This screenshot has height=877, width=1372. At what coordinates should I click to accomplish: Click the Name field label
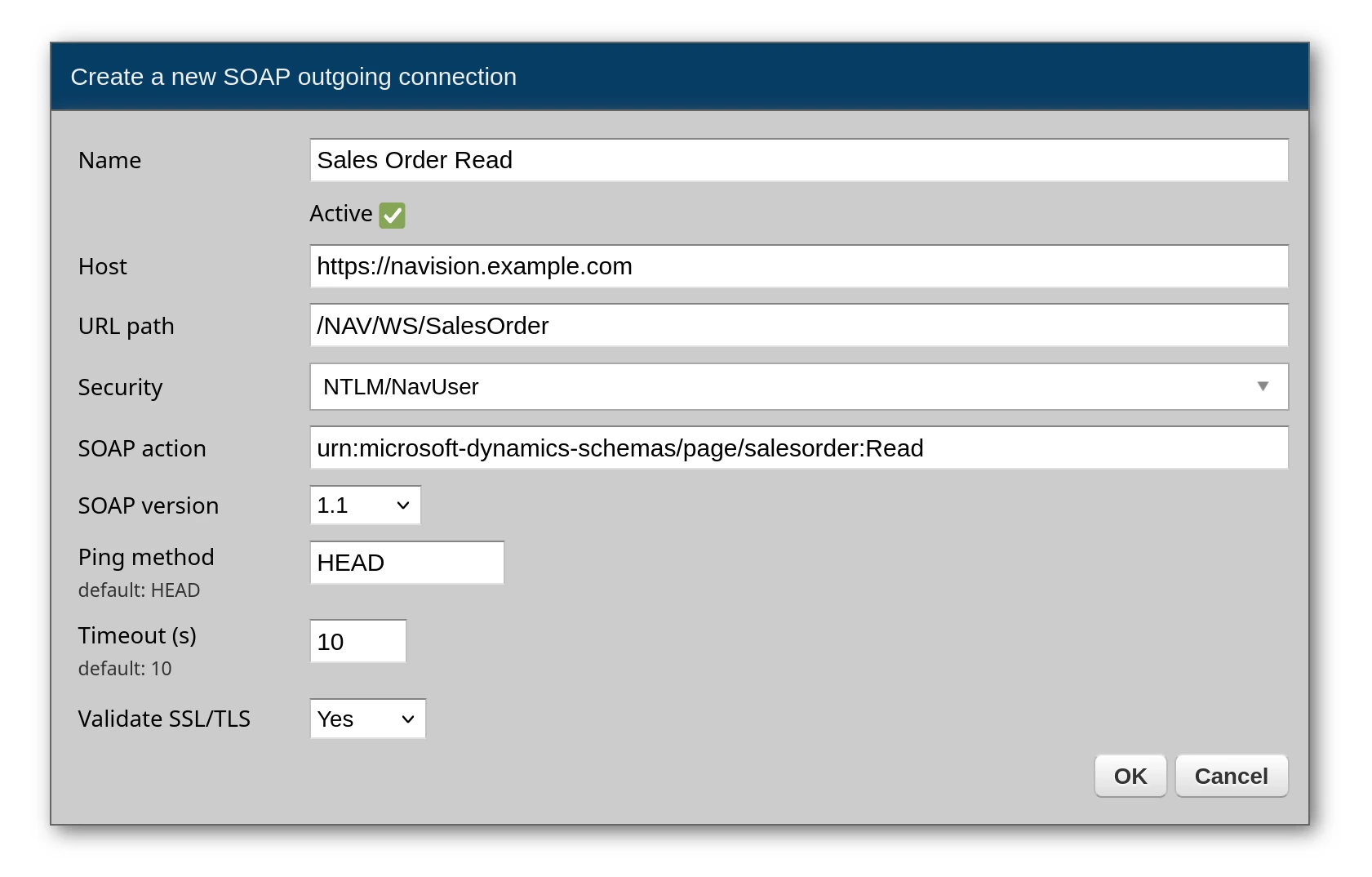click(109, 161)
